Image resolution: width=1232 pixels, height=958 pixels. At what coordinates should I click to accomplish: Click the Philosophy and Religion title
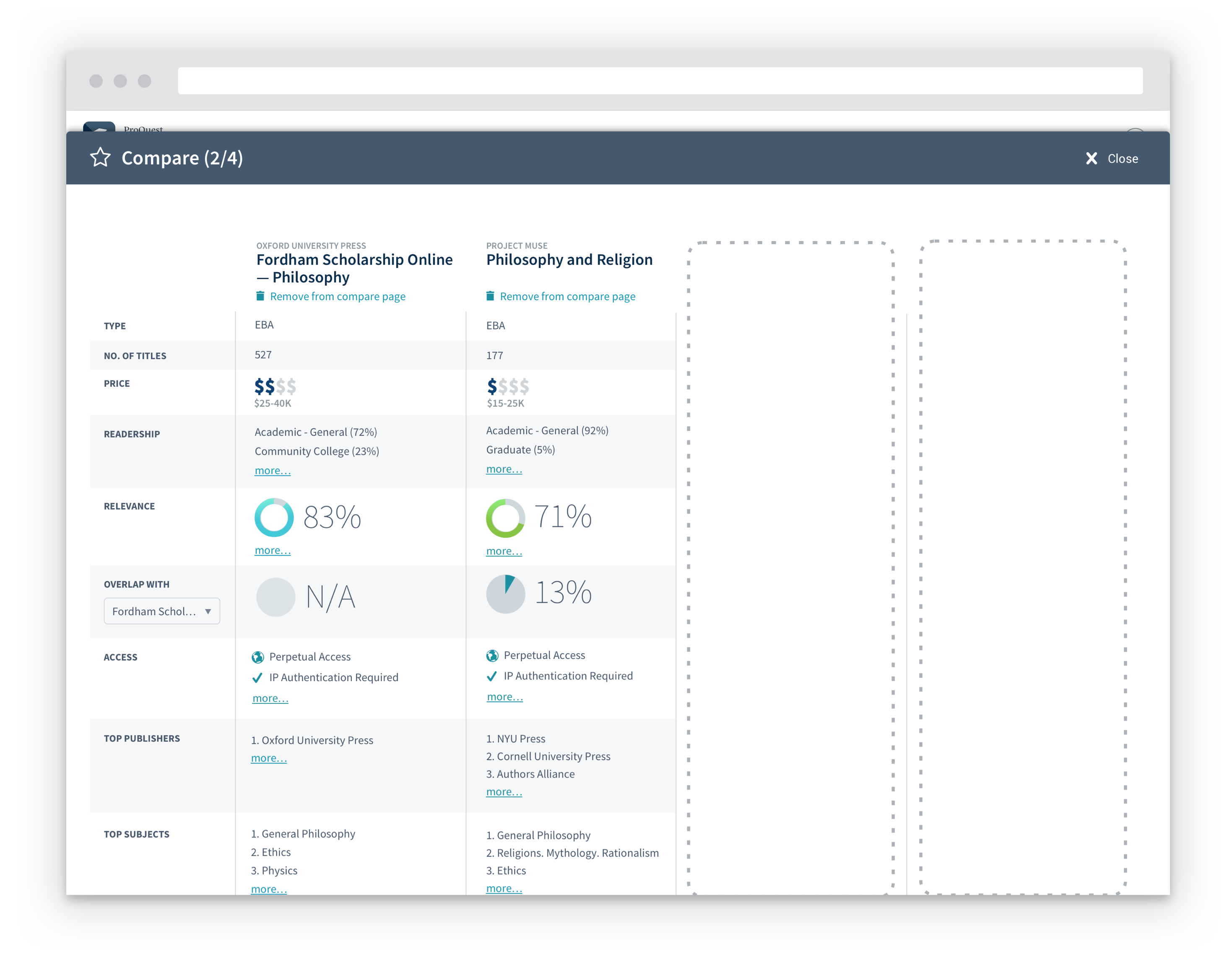pos(569,260)
